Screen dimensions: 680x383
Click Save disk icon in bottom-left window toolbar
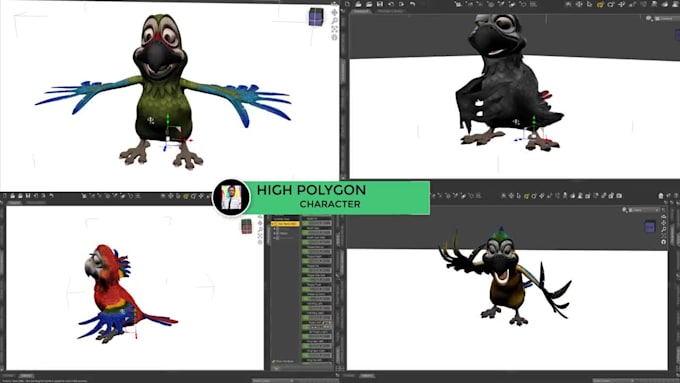click(28, 196)
